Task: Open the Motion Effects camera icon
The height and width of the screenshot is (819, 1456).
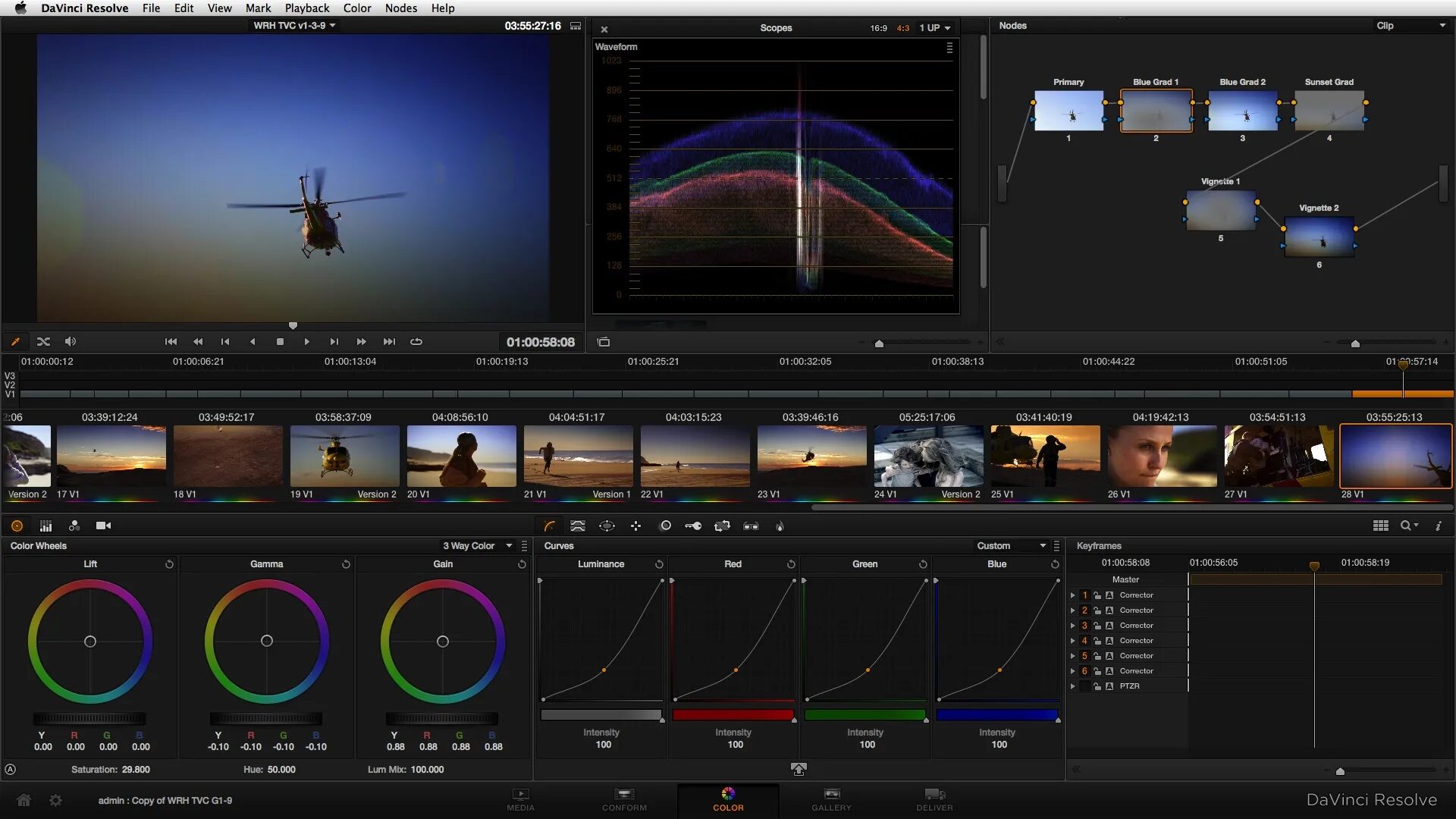Action: click(x=103, y=526)
